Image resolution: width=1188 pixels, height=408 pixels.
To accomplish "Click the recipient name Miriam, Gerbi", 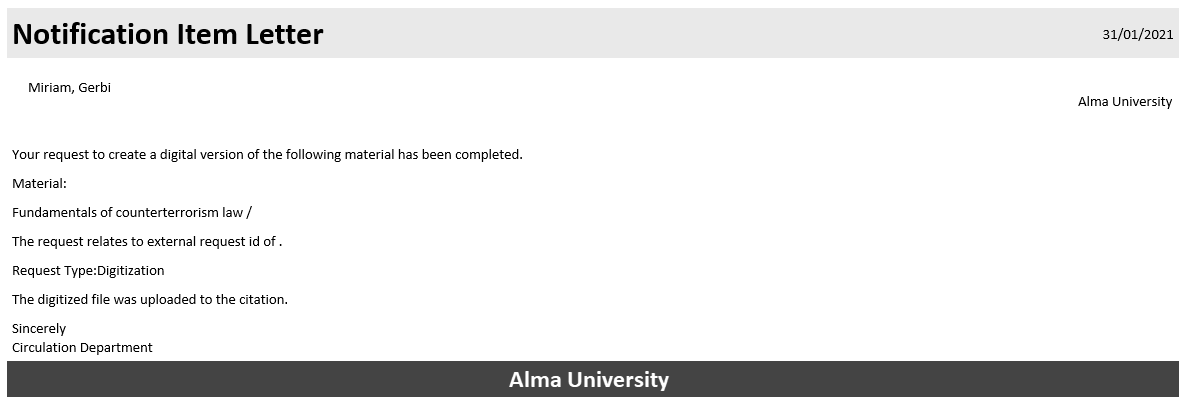I will tap(69, 88).
